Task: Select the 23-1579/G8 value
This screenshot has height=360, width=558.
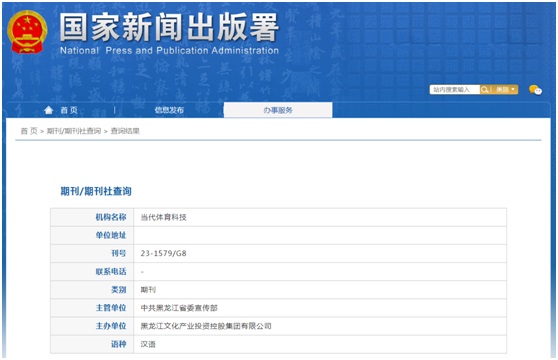Action: 163,254
